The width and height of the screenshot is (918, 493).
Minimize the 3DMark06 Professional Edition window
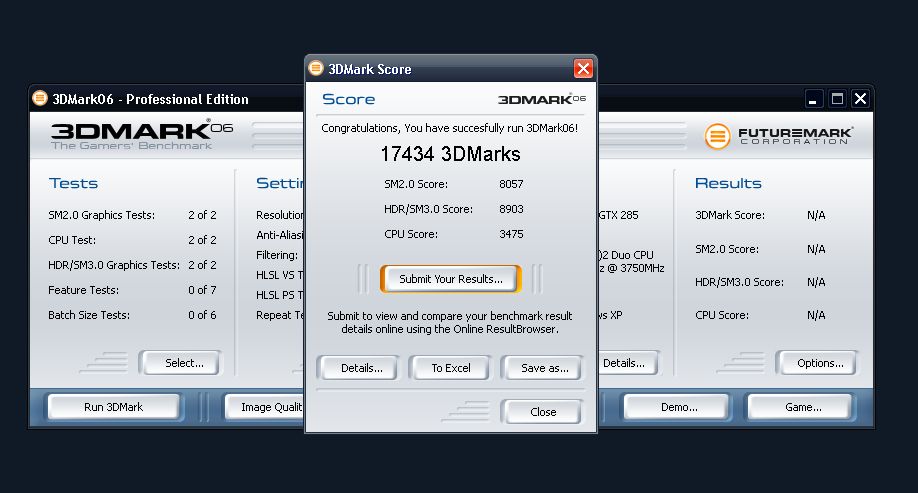point(813,99)
